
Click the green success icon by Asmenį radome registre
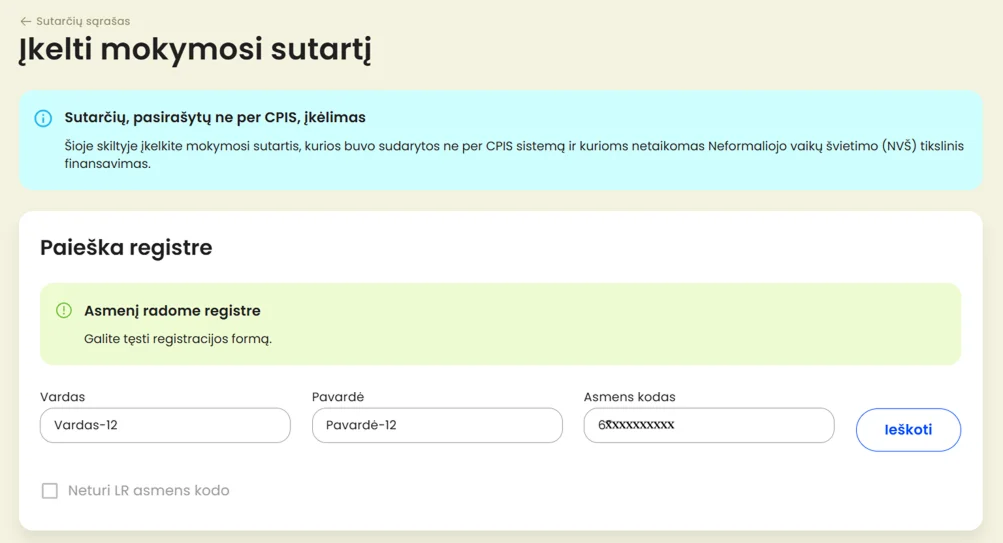pos(64,311)
